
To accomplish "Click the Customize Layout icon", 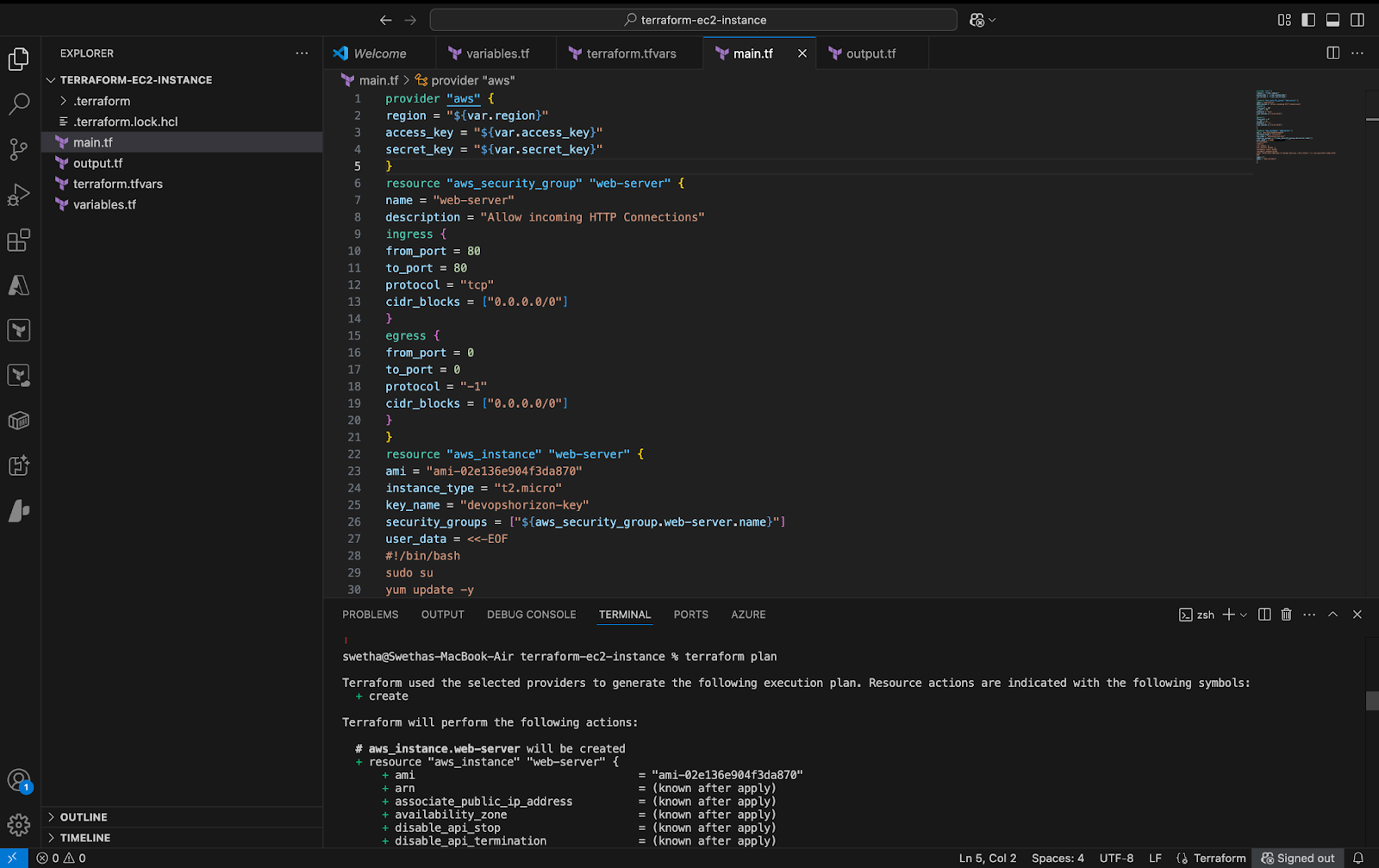I will 1284,20.
